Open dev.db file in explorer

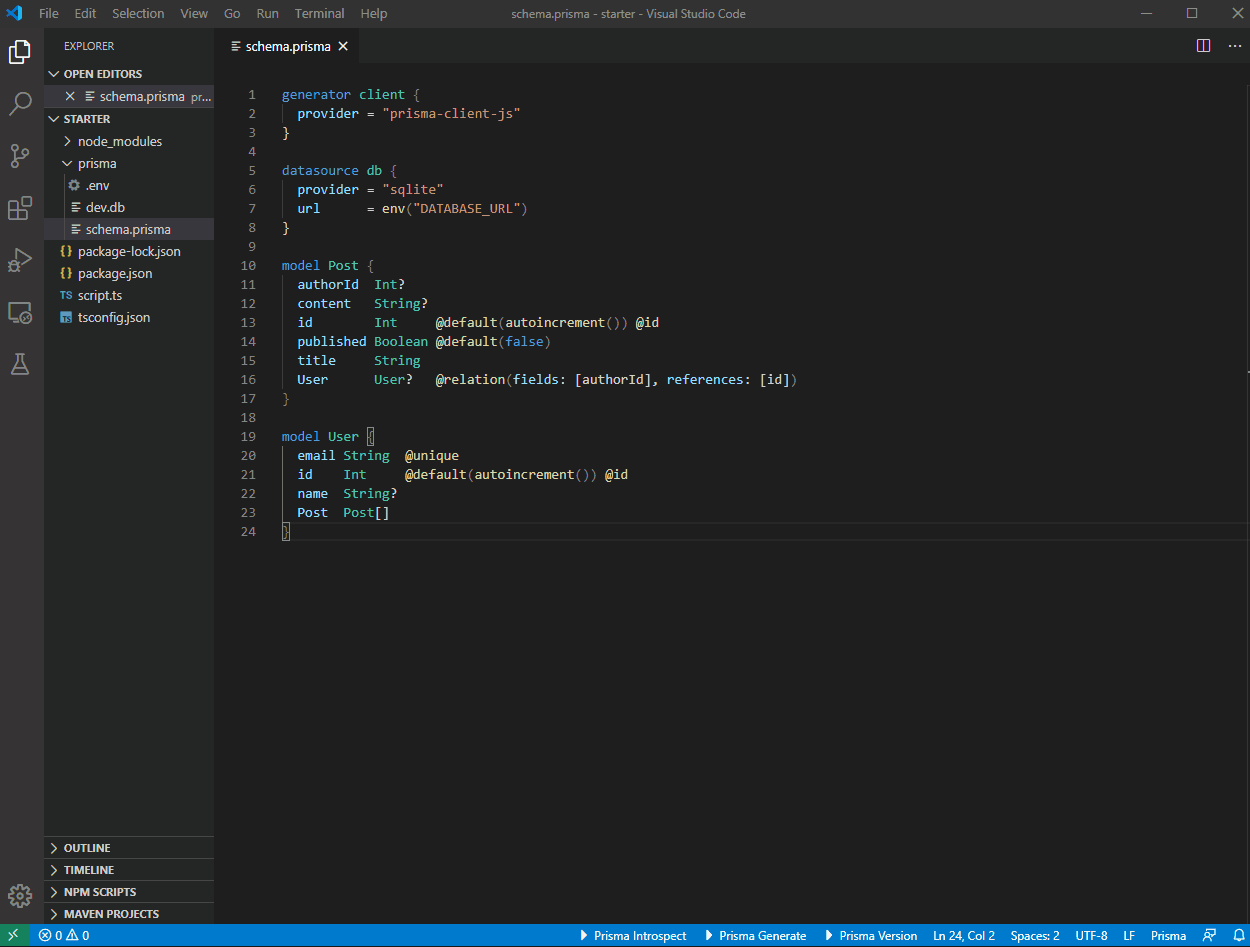[x=129, y=207]
